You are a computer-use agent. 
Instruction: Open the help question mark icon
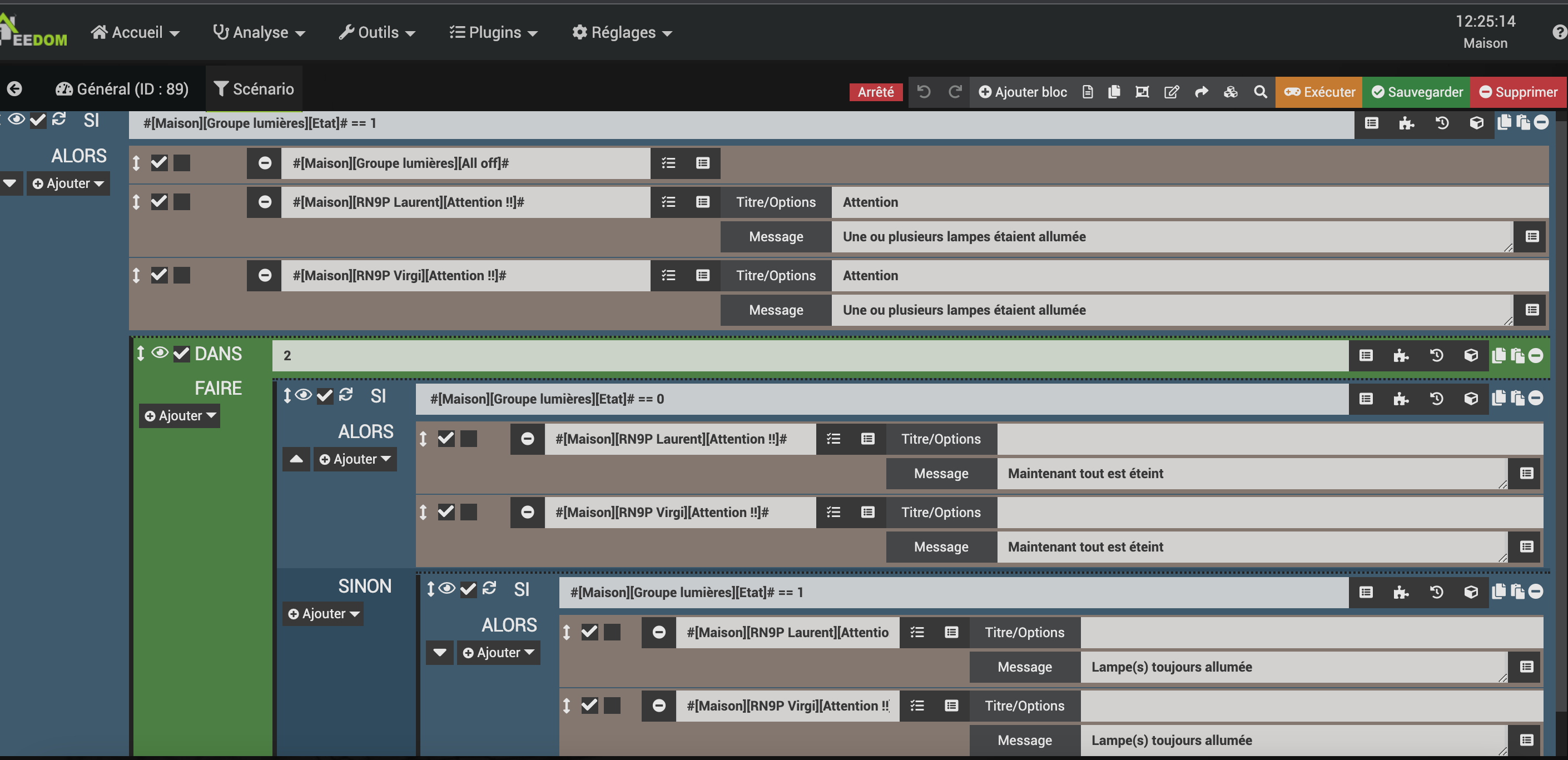tap(1559, 32)
